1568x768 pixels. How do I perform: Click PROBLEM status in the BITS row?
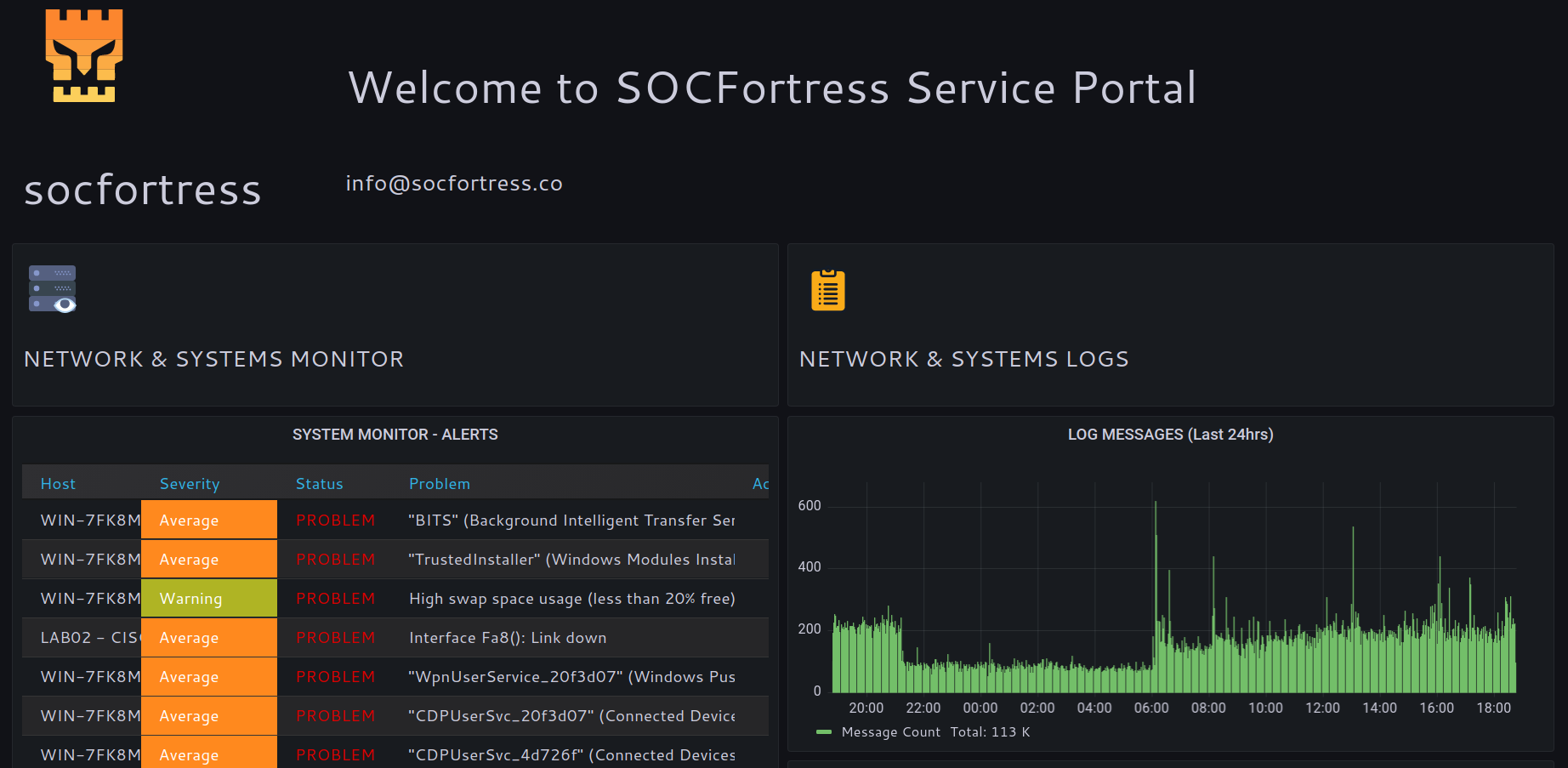(335, 521)
